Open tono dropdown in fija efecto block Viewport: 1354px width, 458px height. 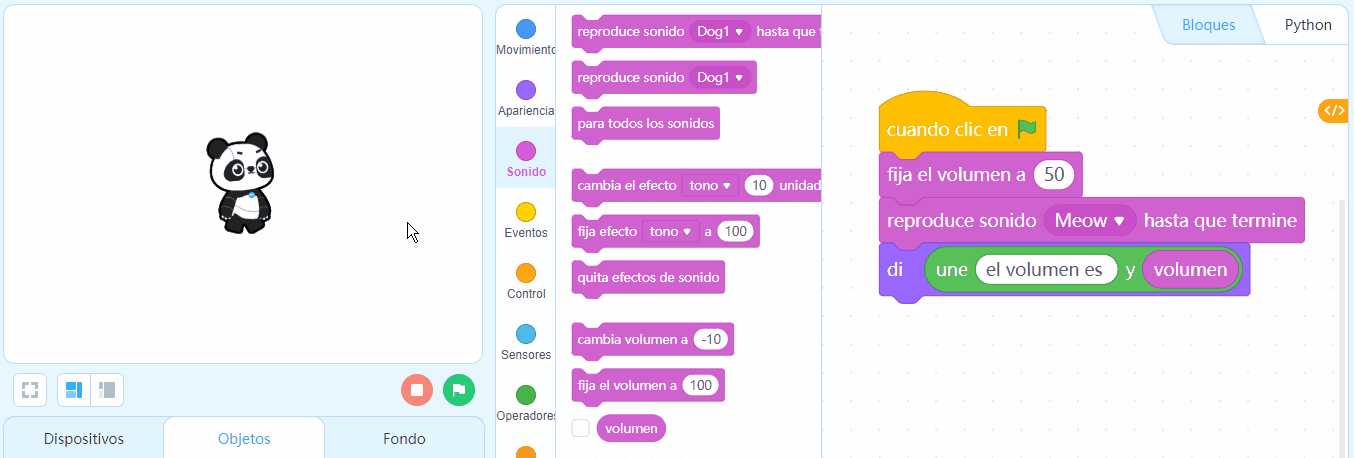pyautogui.click(x=670, y=231)
